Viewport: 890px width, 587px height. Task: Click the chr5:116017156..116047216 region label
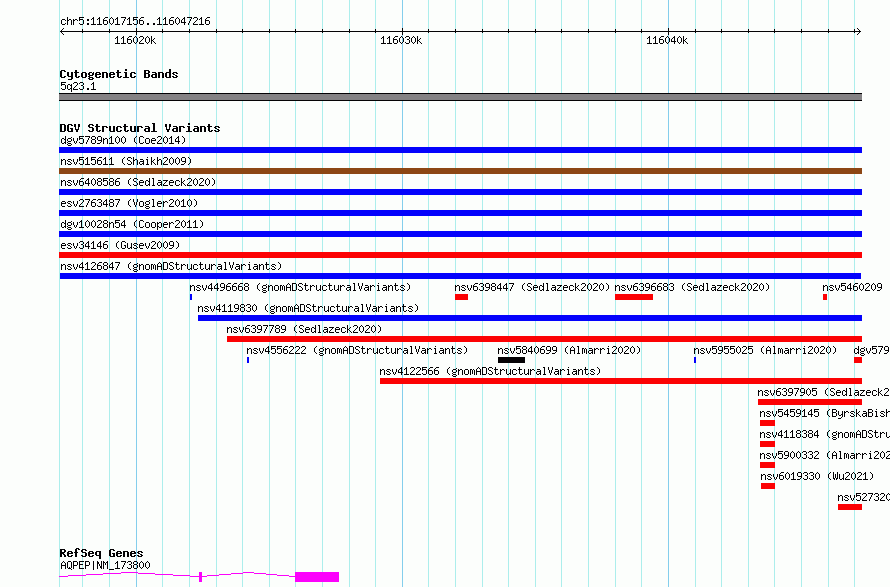tap(135, 22)
